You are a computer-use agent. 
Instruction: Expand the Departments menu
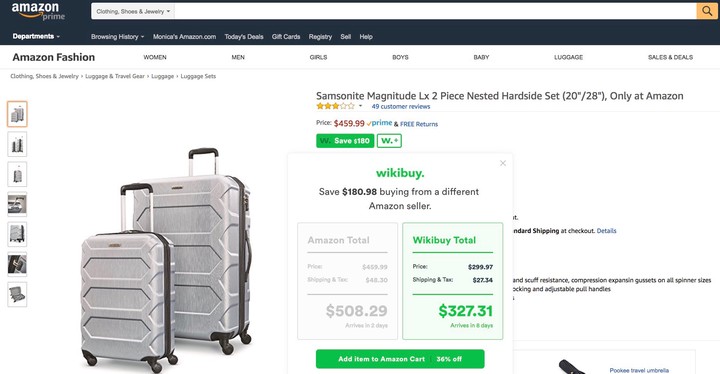[x=36, y=36]
